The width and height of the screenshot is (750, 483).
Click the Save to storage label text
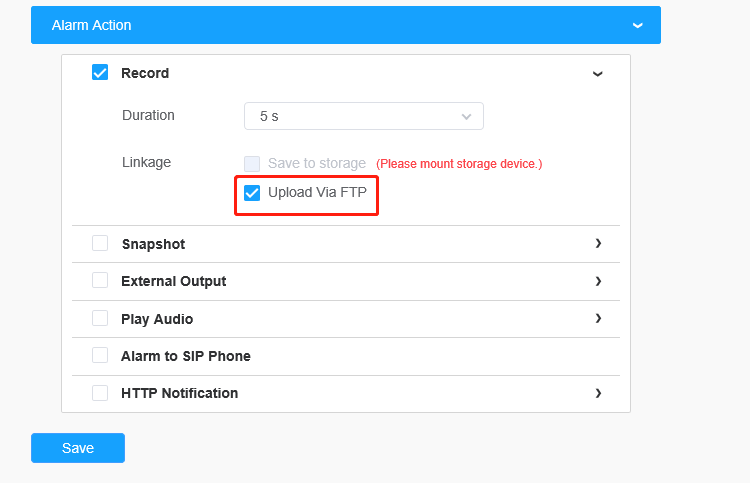[317, 164]
